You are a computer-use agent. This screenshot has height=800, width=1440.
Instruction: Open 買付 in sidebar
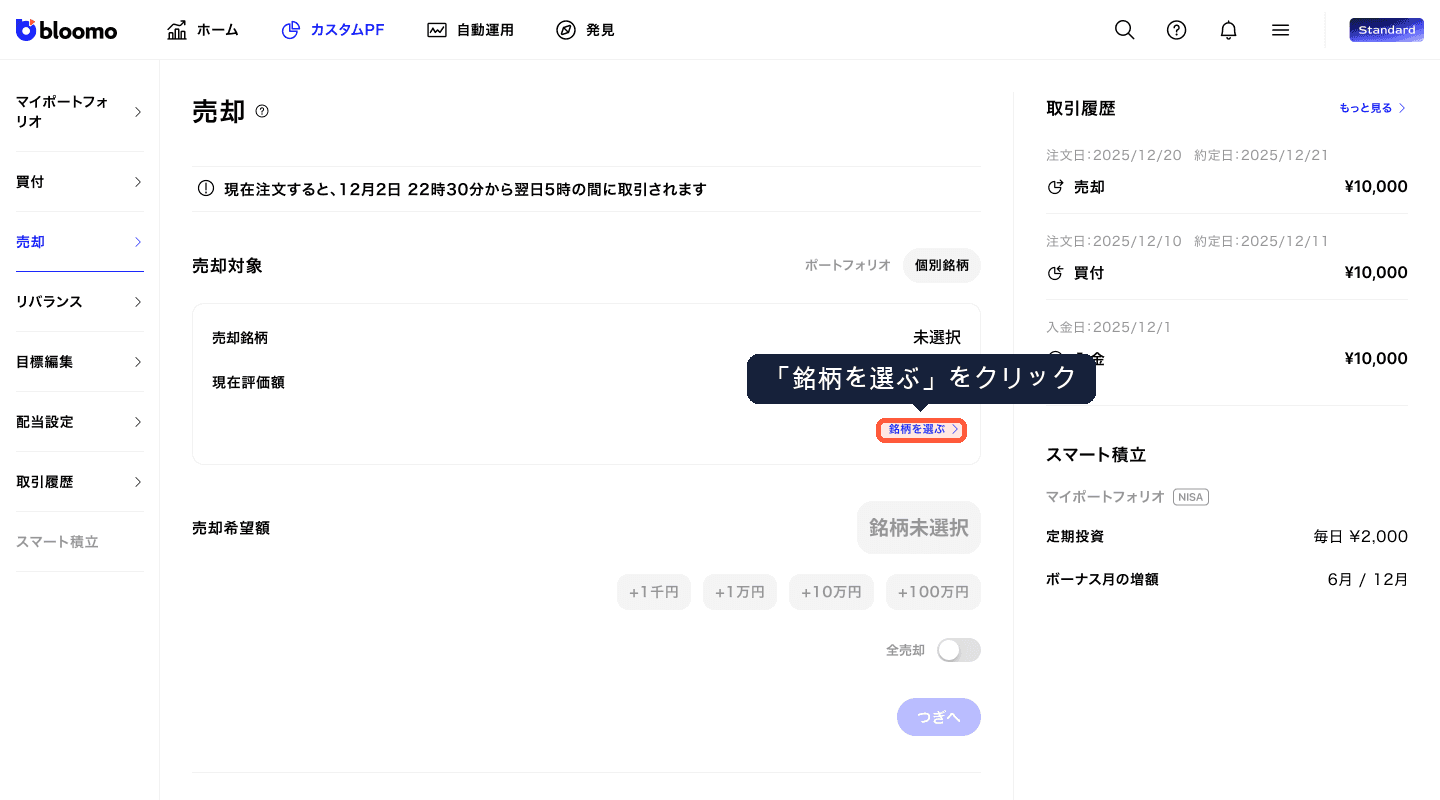80,182
